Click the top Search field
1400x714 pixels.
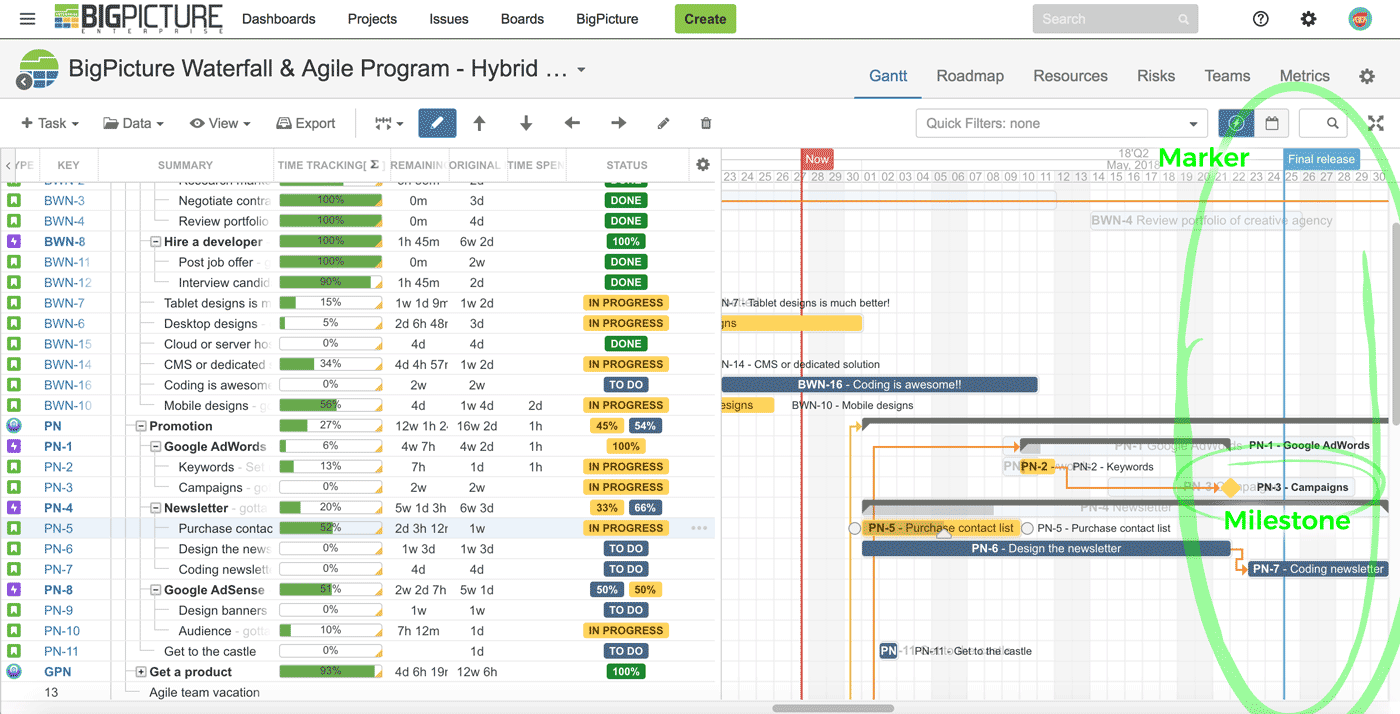pyautogui.click(x=1114, y=19)
